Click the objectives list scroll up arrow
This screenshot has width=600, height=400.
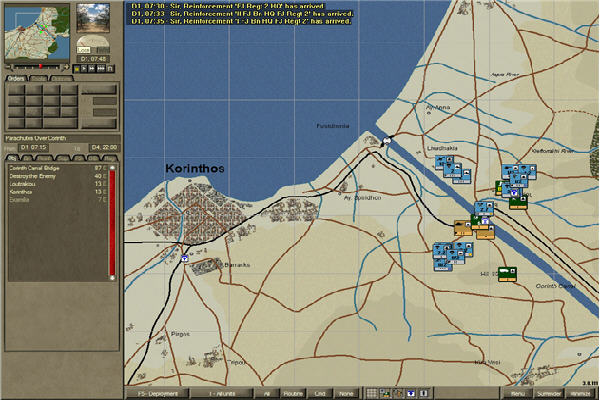112,167
